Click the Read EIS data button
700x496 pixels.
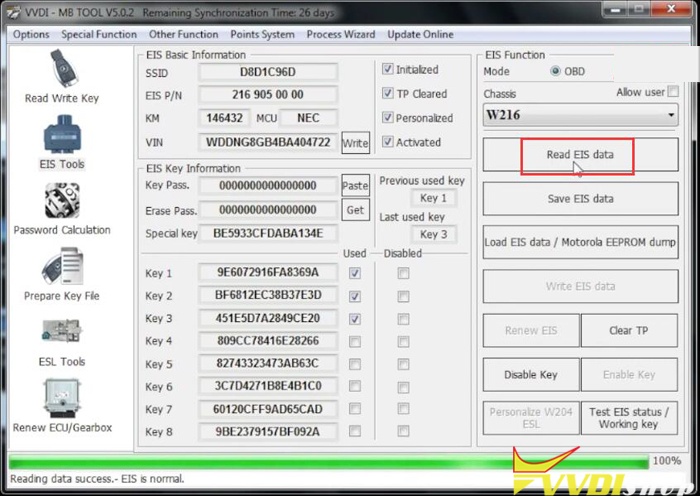(x=580, y=154)
